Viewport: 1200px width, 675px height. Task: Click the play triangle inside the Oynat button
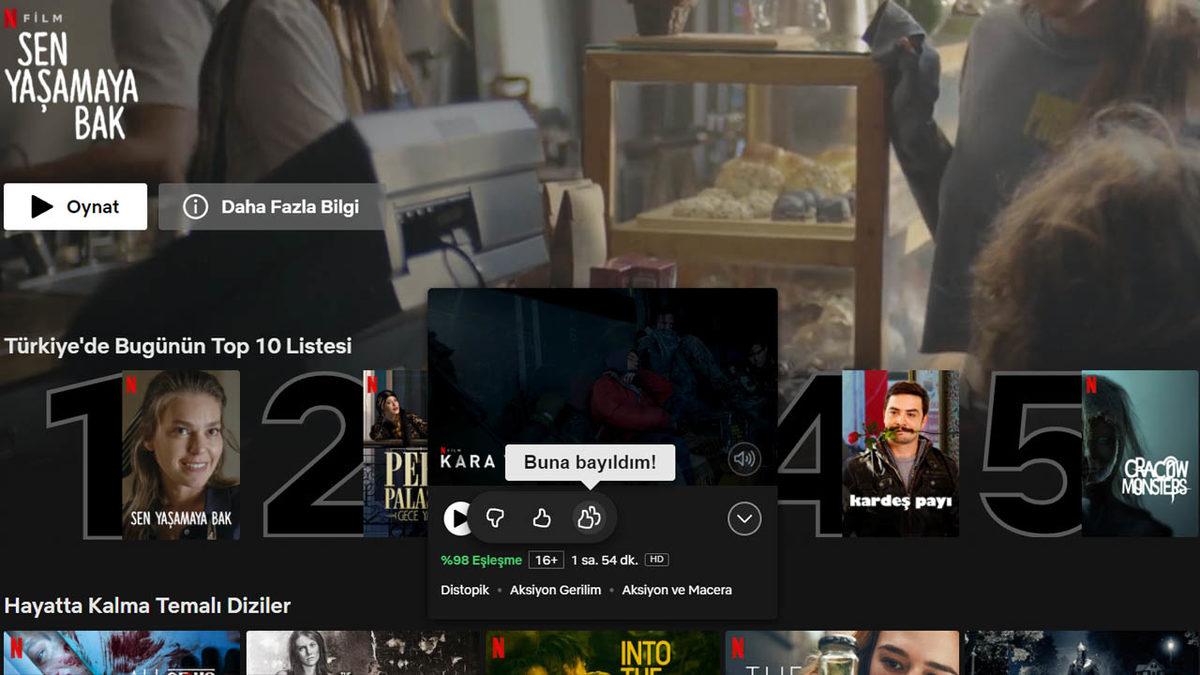[x=41, y=207]
